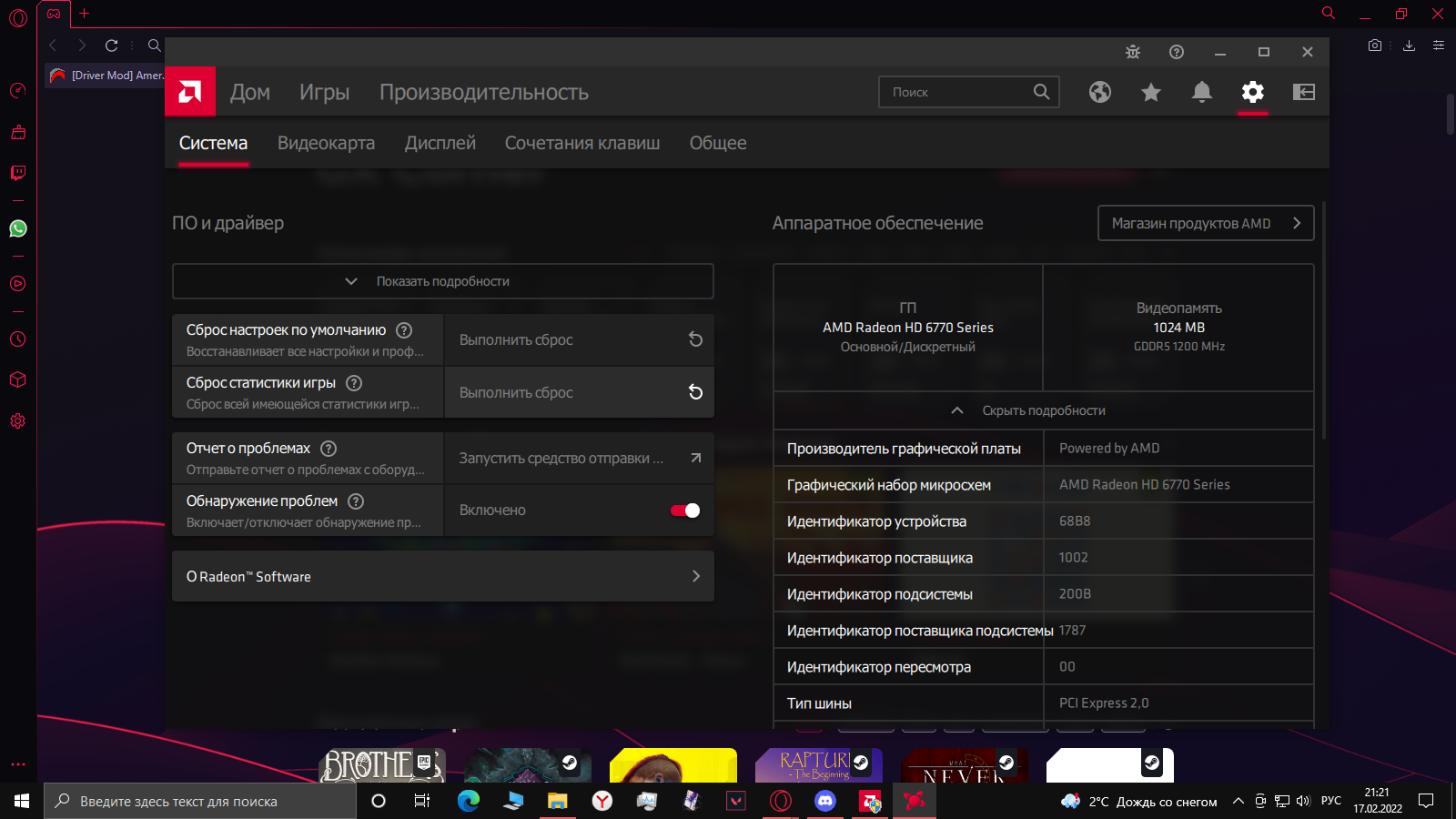The width and height of the screenshot is (1456, 819).
Task: Open Opera GX sidebar settings gear
Action: click(x=18, y=421)
